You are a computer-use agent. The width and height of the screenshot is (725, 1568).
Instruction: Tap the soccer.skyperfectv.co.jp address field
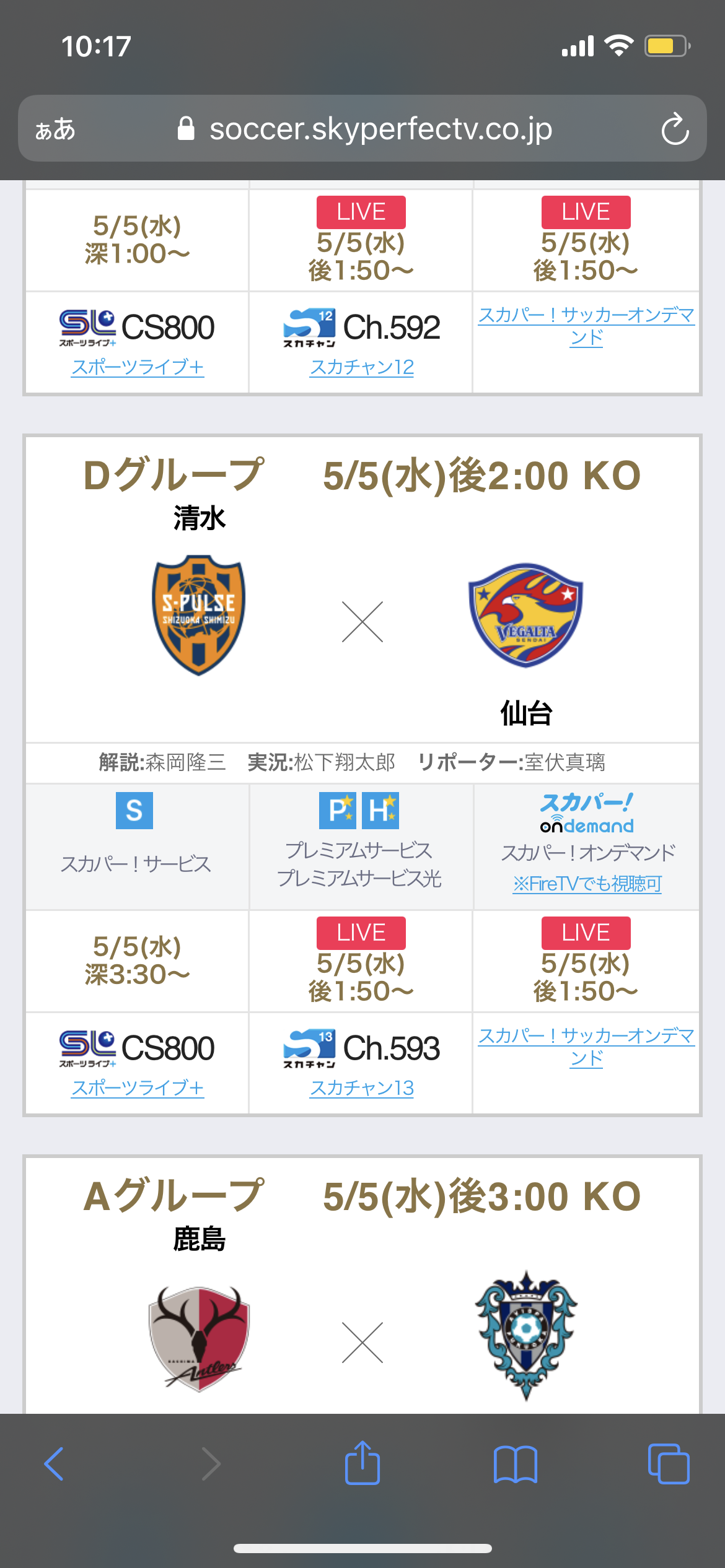tap(380, 129)
